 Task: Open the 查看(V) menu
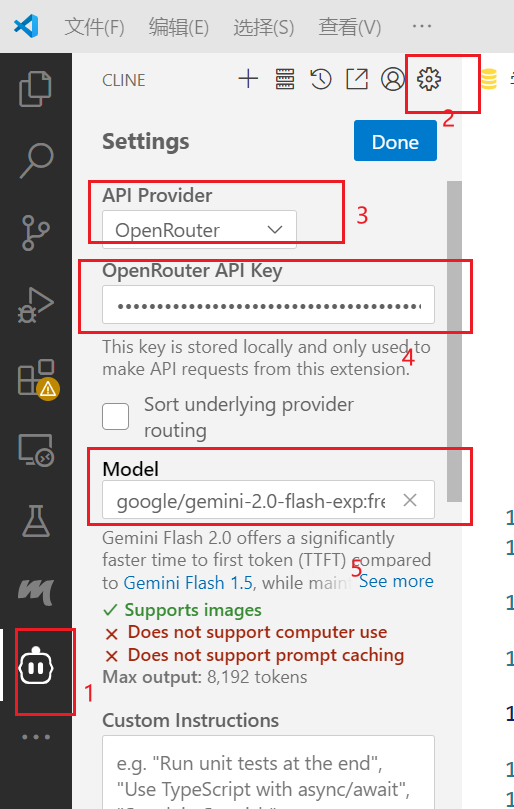click(350, 27)
